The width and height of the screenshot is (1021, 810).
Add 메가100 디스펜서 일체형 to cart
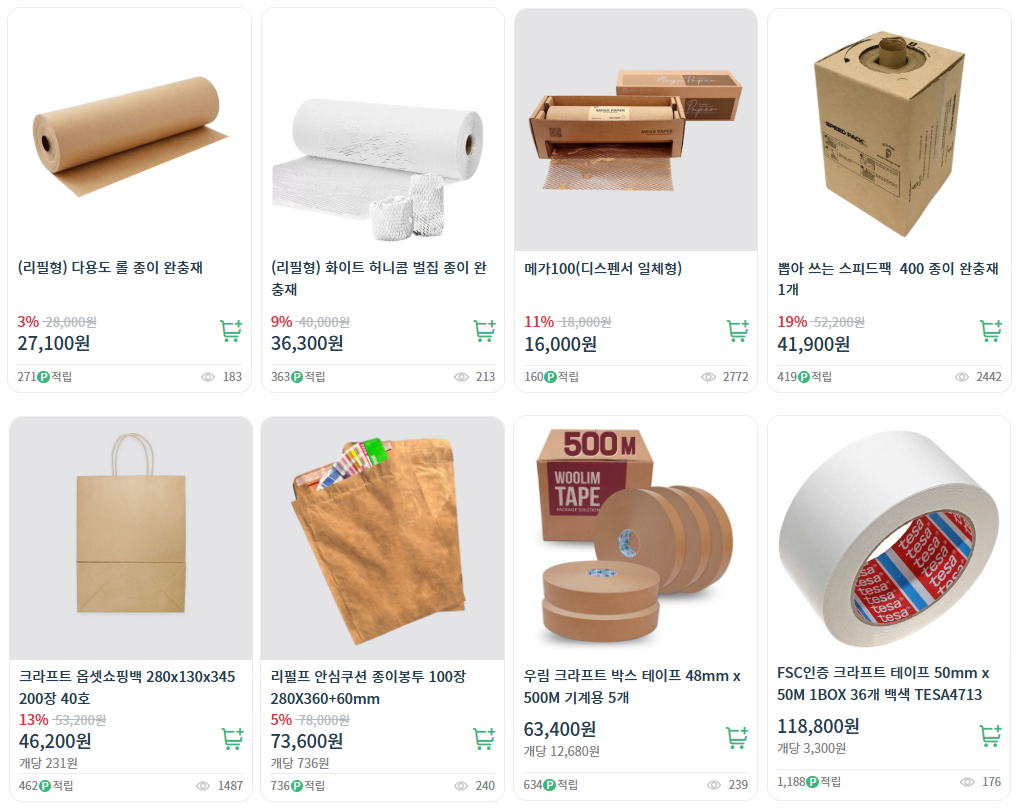[x=738, y=331]
